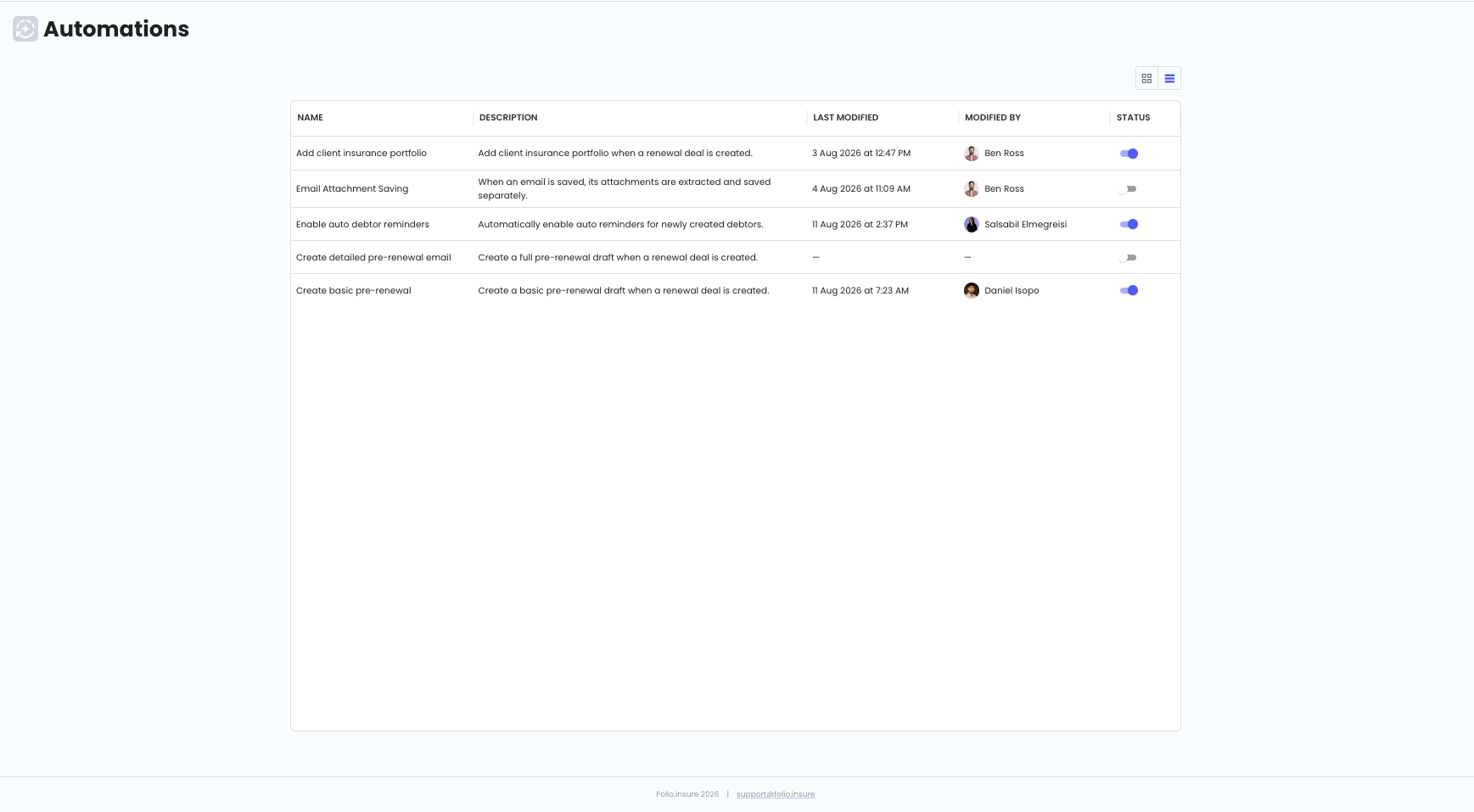Click date 11 Aug 2026 at 7:23 AM
1474x812 pixels.
[x=860, y=291]
